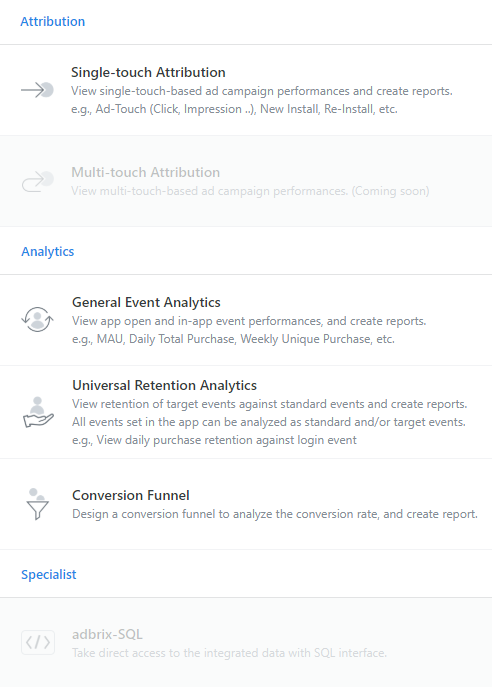Choose Universal Retention Analytics title
Image resolution: width=492 pixels, height=687 pixels.
[x=164, y=385]
